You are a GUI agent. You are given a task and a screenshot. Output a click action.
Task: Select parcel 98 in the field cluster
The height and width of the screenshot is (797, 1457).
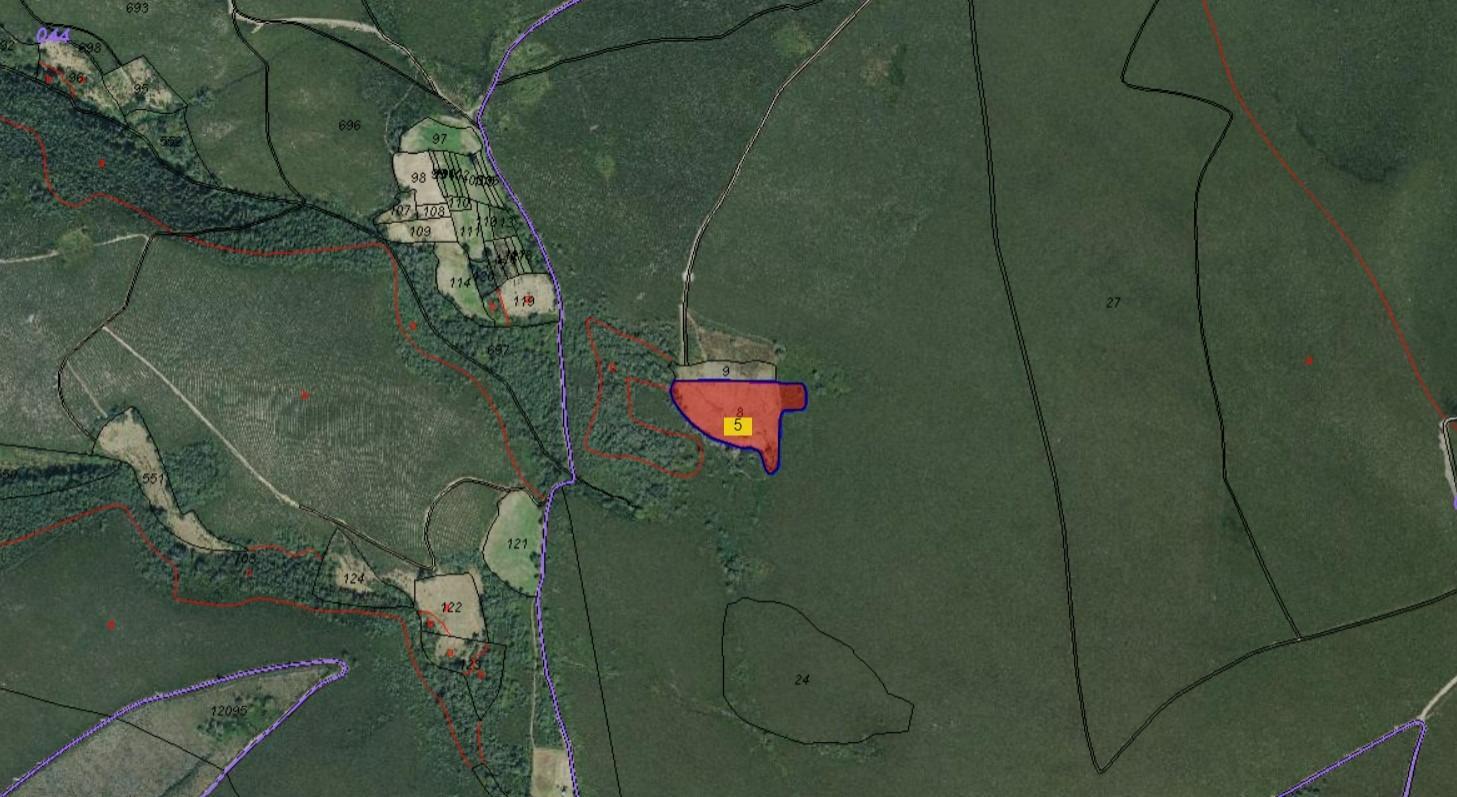pos(418,178)
